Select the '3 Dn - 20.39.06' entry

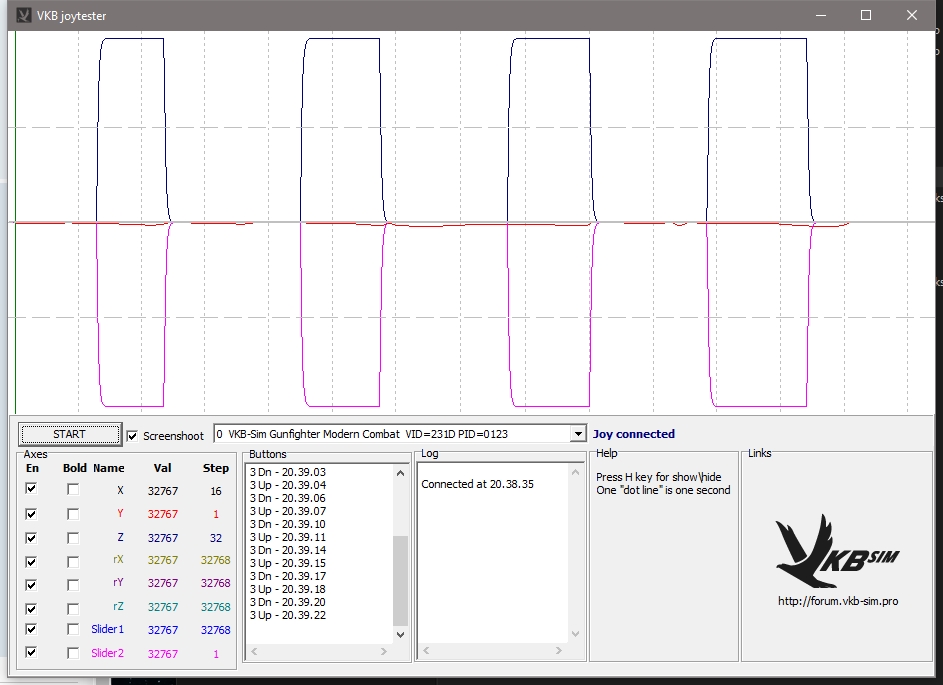287,498
